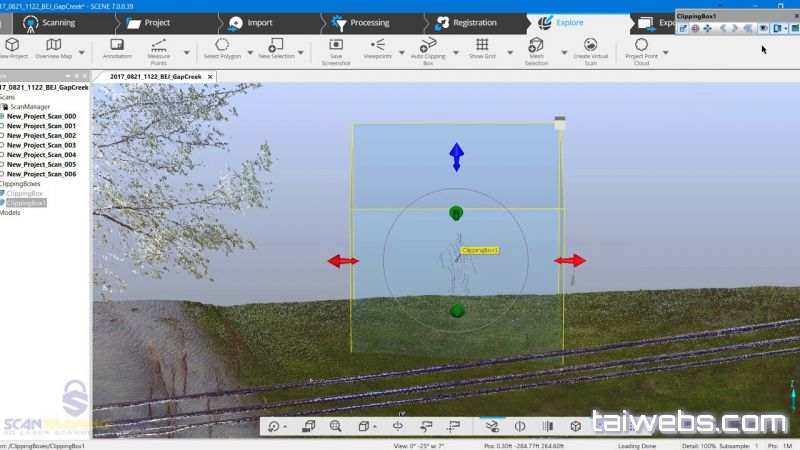Screen dimensions: 800x450
Task: Click the ClippingBox1 label in the 3D view
Action: (x=480, y=250)
